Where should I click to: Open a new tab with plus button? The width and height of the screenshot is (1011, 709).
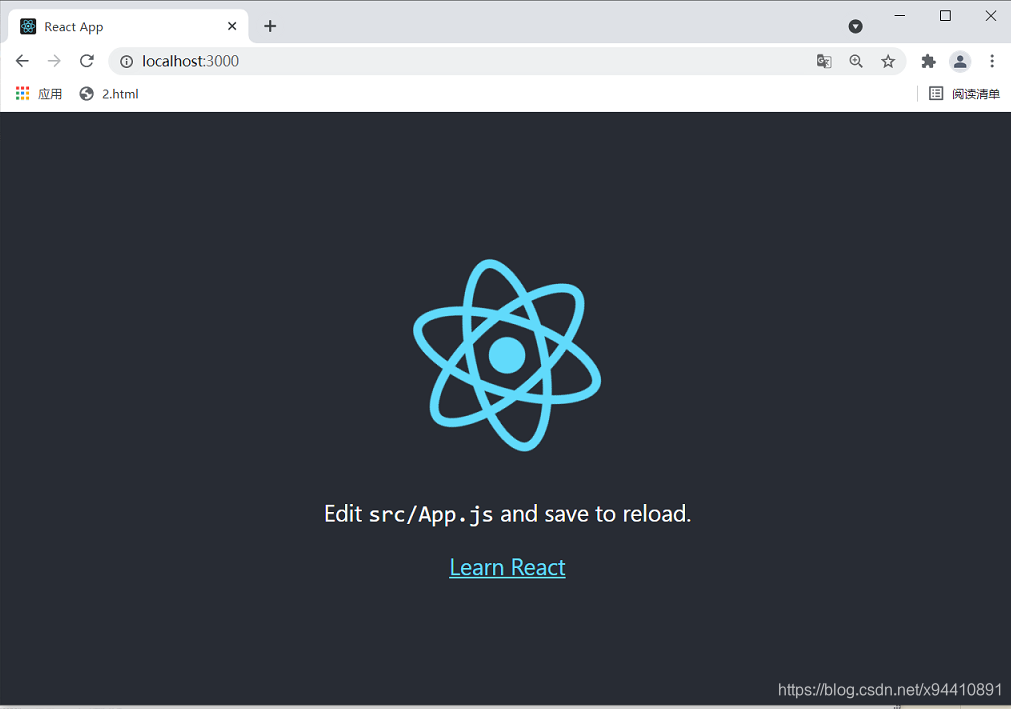coord(270,26)
